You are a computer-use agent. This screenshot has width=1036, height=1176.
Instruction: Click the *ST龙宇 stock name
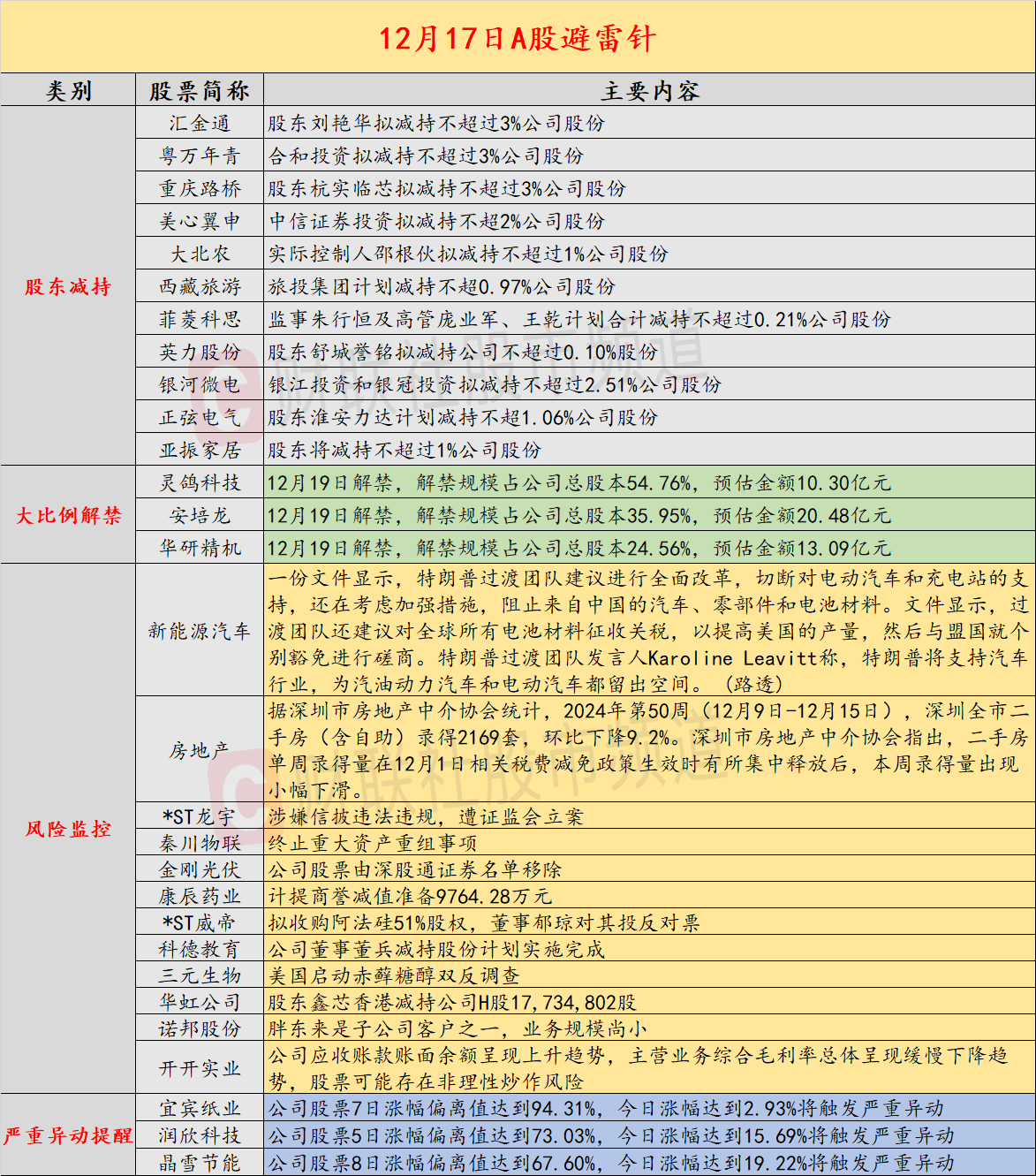coord(200,817)
